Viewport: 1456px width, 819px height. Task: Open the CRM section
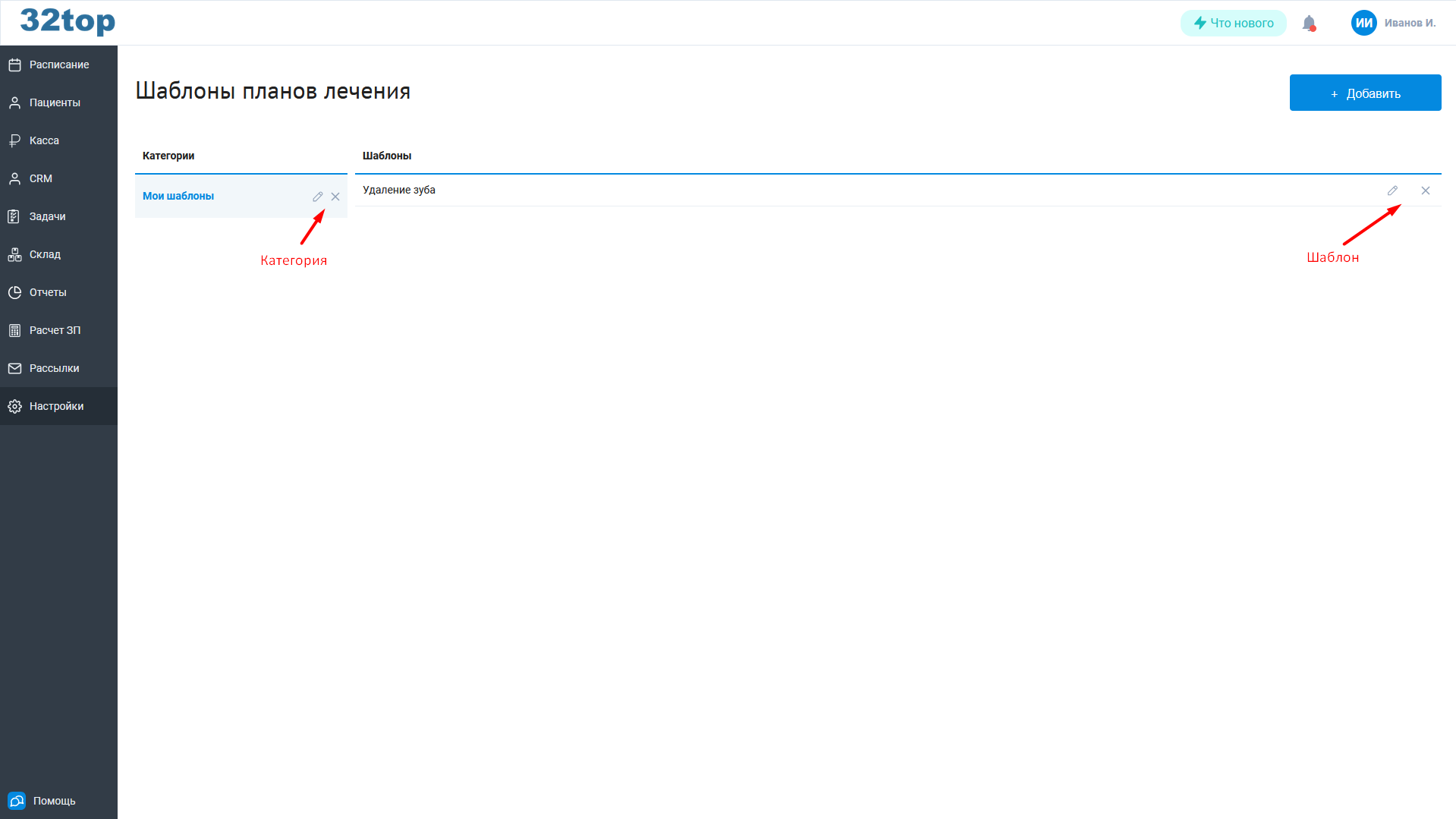pos(41,178)
